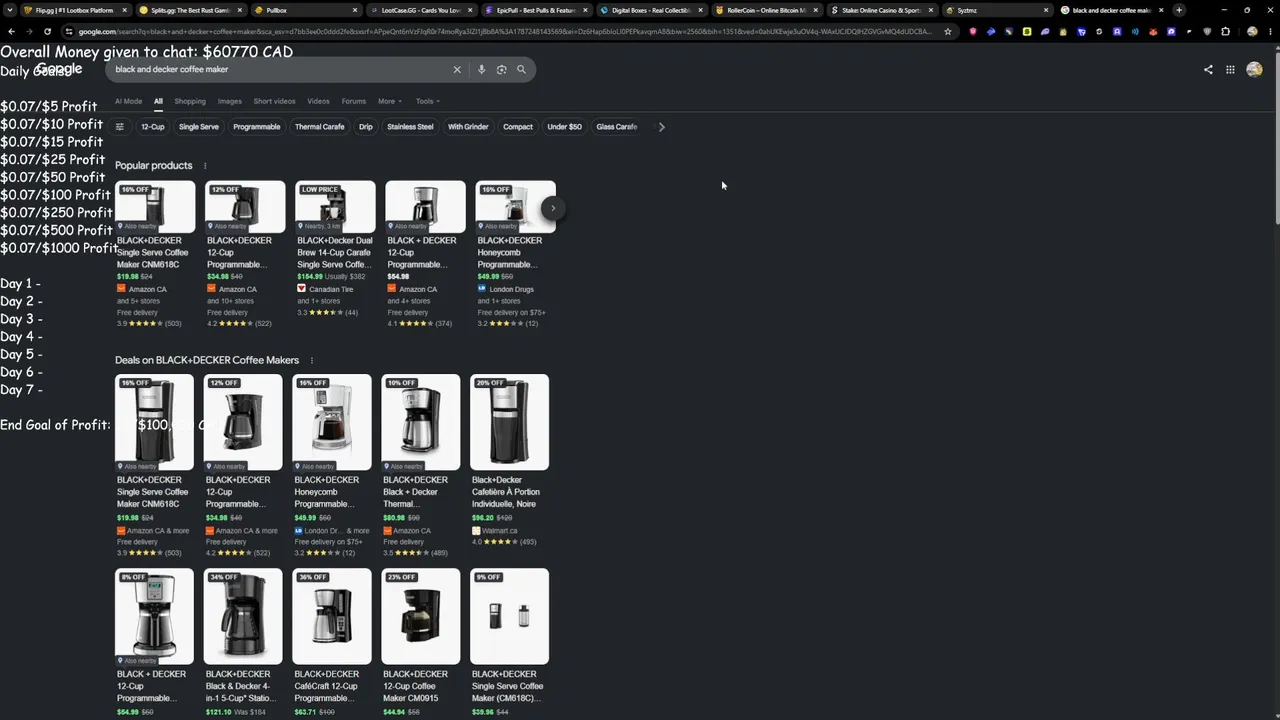Screen dimensions: 1280x720
Task: Apply the Under $50 filter chip
Action: point(564,127)
